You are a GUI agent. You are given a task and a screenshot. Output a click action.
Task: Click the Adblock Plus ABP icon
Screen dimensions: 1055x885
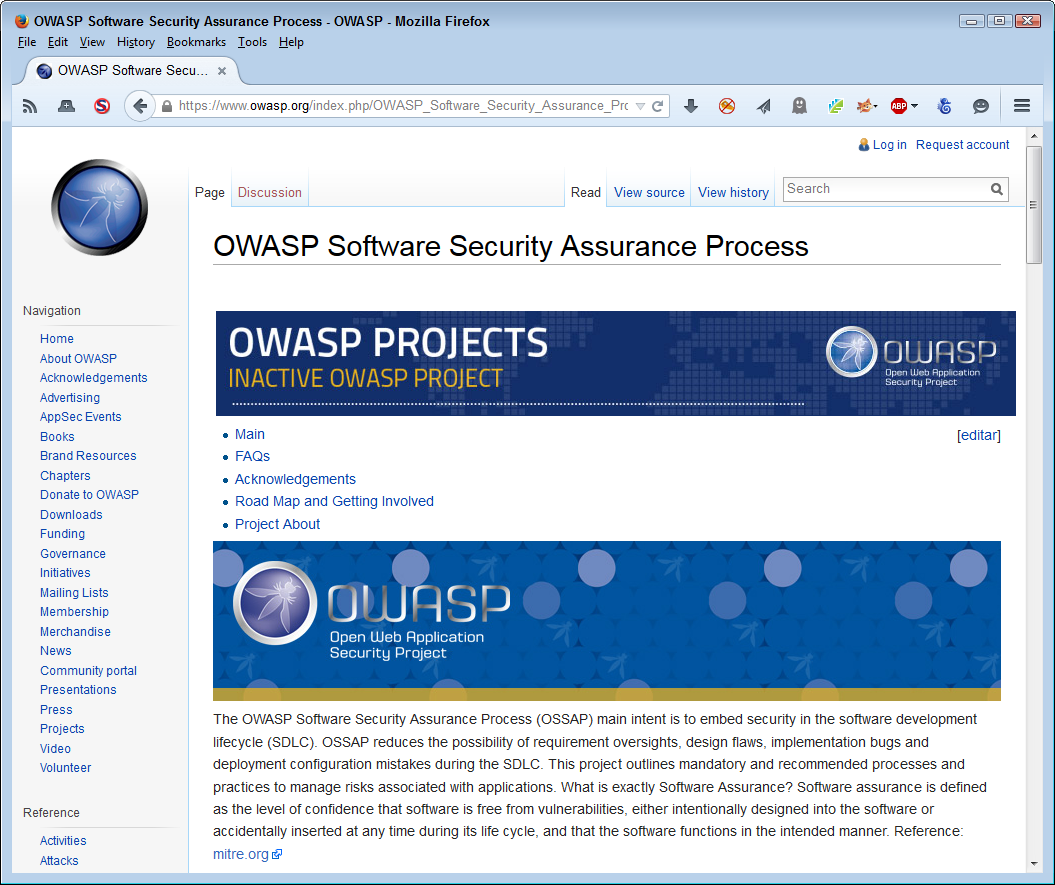point(899,105)
